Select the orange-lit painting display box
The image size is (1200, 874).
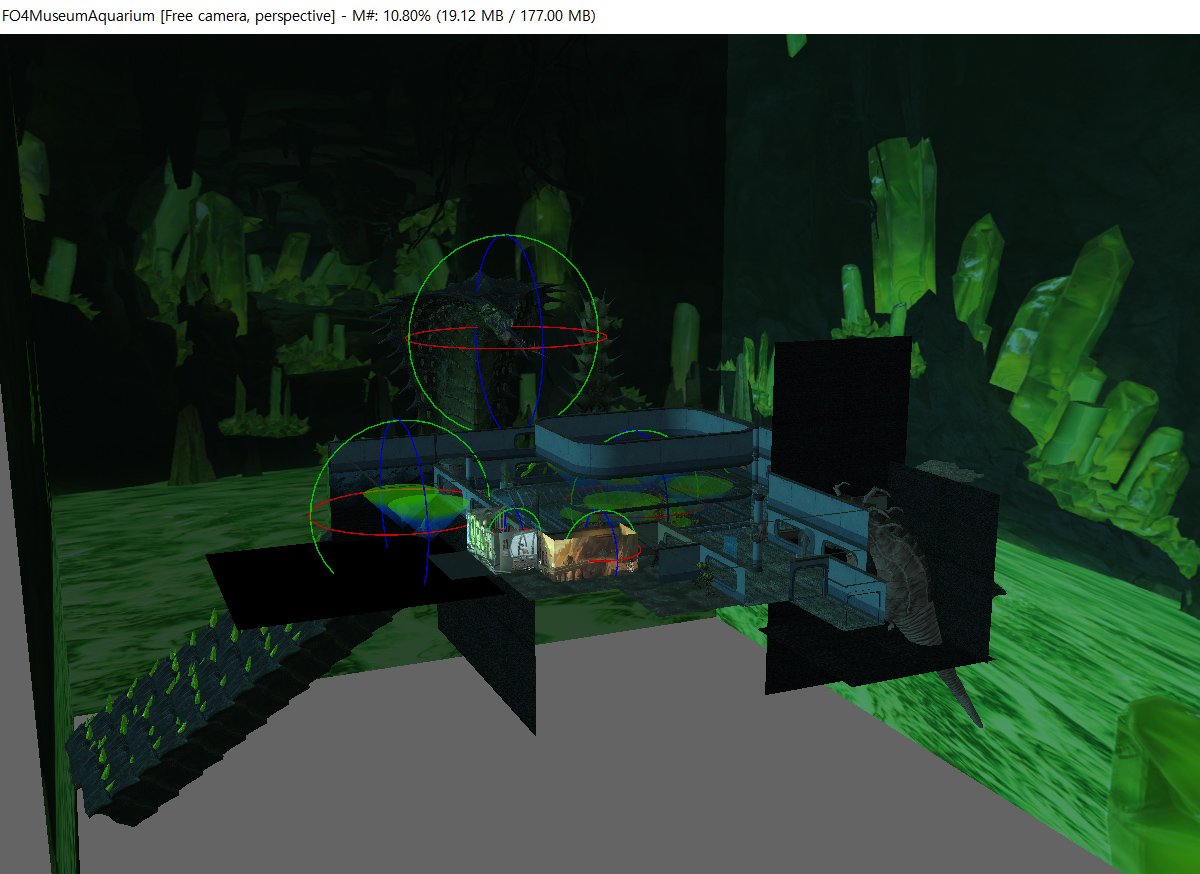590,553
